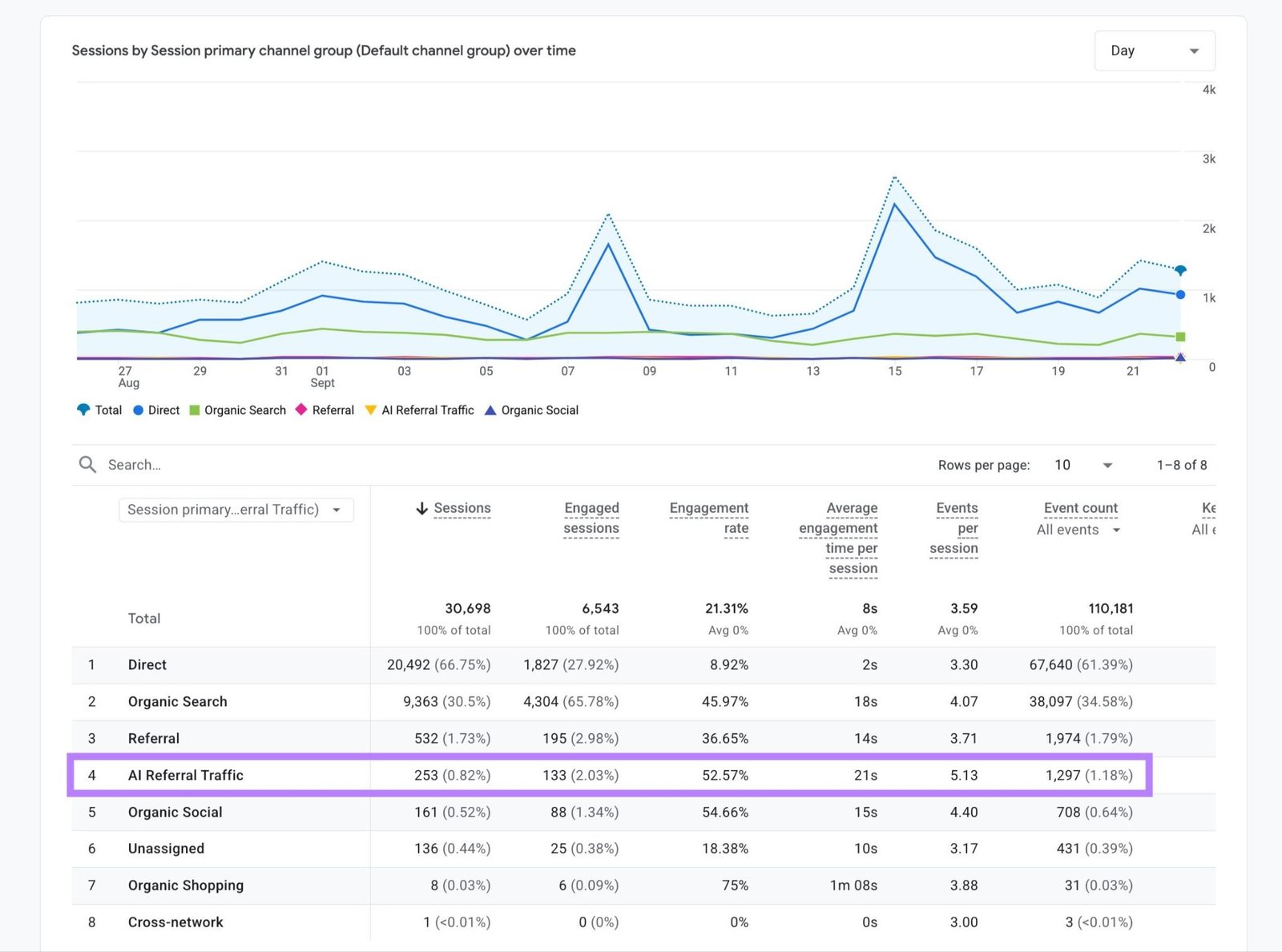The image size is (1282, 952).
Task: Select the Organic Social row label
Action: (x=175, y=812)
